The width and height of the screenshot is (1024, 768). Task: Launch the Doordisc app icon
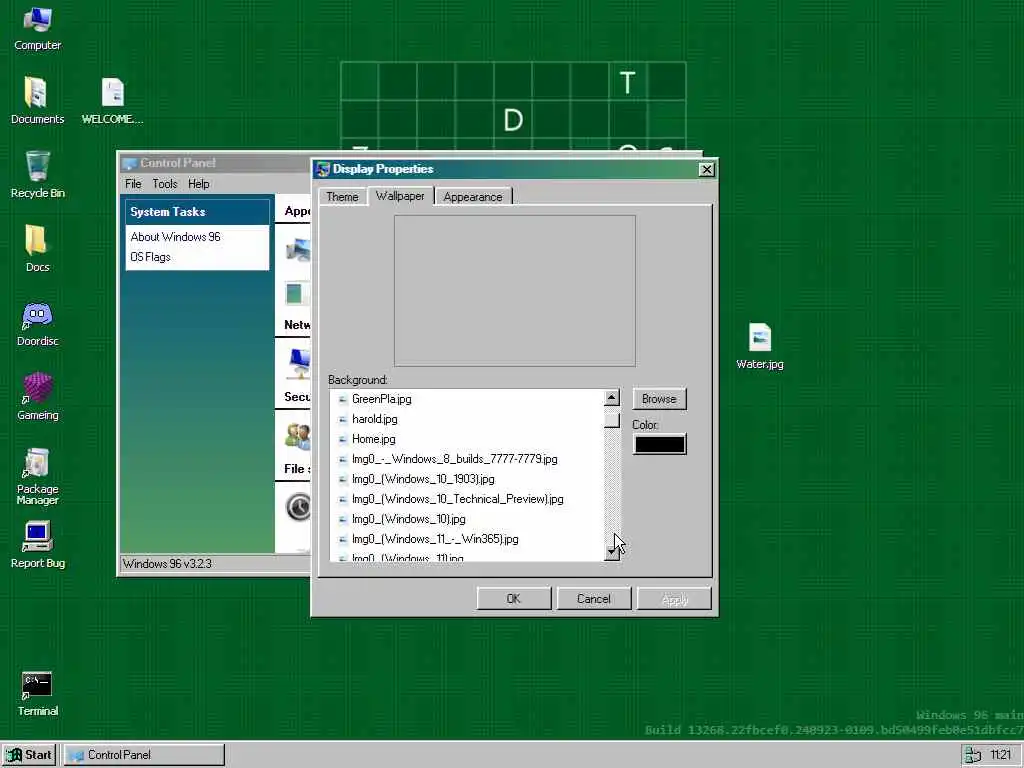pyautogui.click(x=37, y=323)
